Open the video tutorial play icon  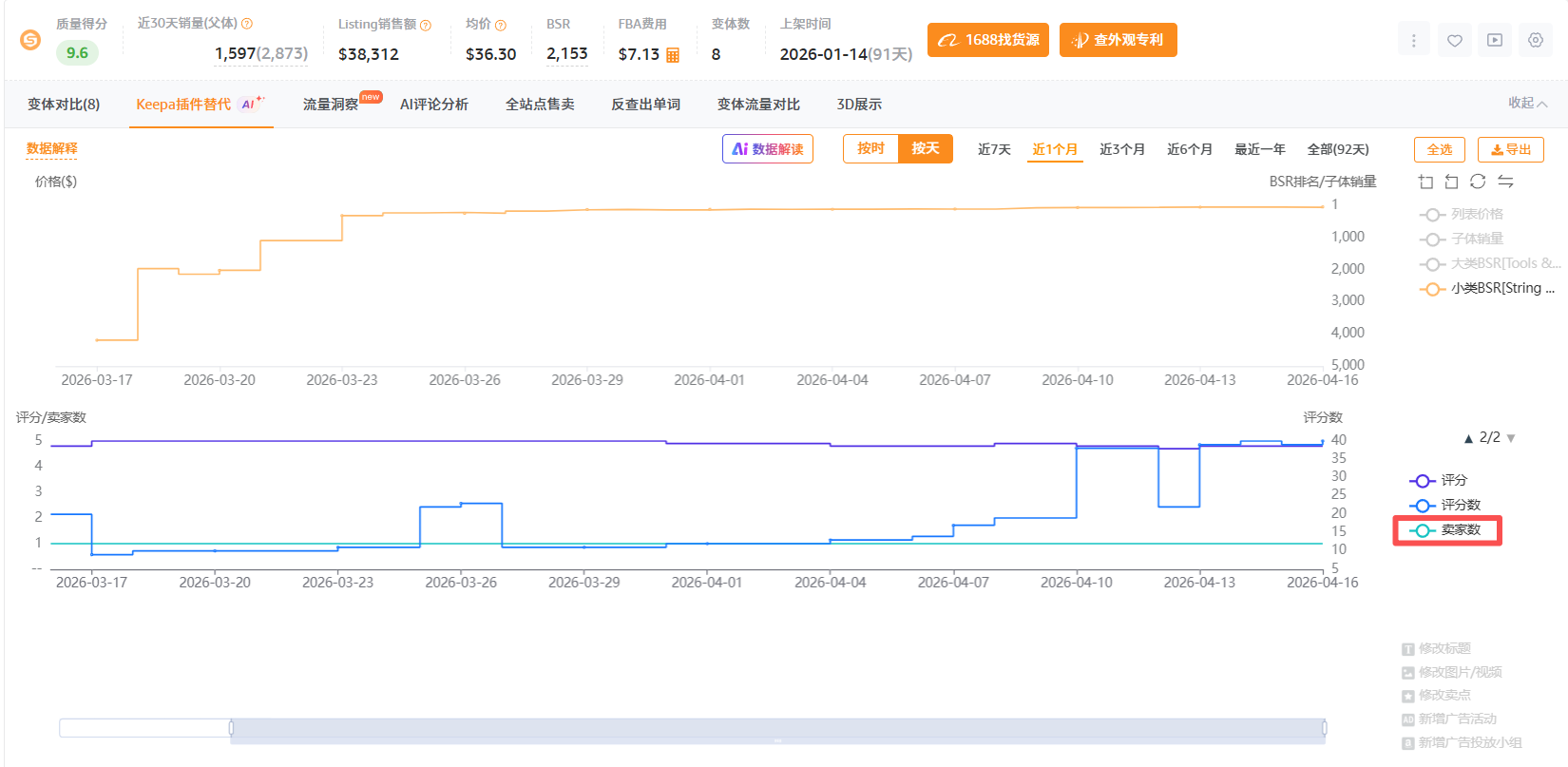coord(1495,40)
